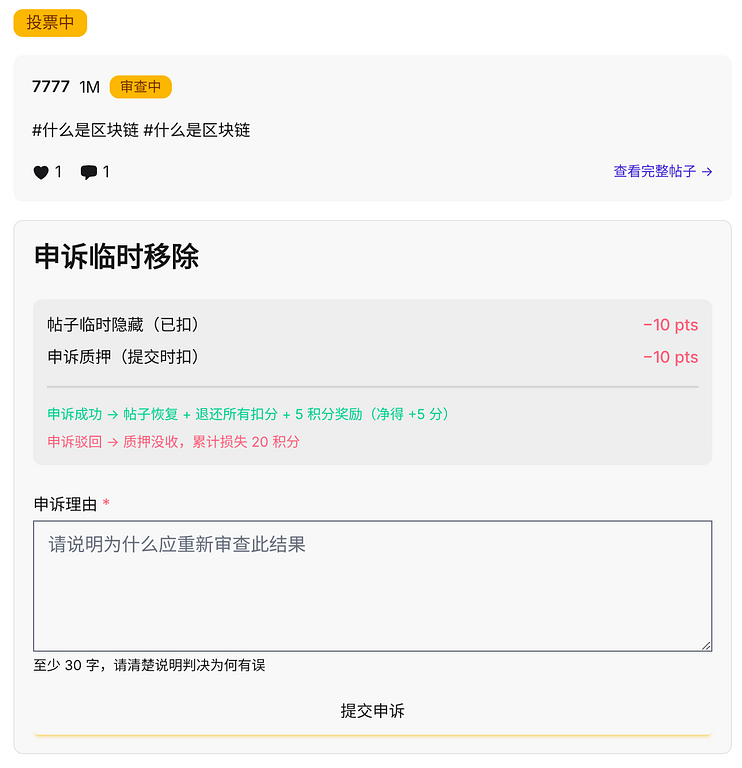Viewport: 742px width, 768px height.
Task: Click the comment count number
Action: 106,172
